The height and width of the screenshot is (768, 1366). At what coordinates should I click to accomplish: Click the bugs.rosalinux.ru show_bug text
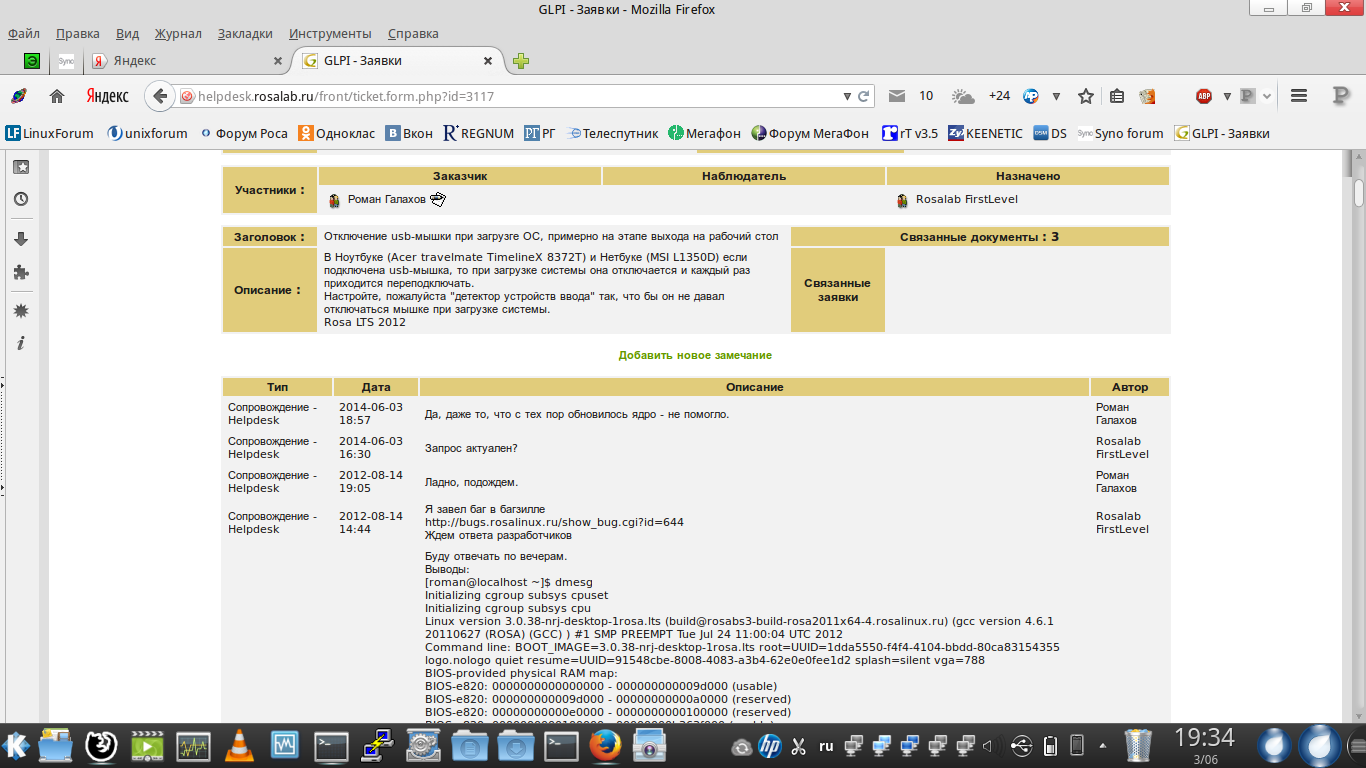[x=554, y=522]
